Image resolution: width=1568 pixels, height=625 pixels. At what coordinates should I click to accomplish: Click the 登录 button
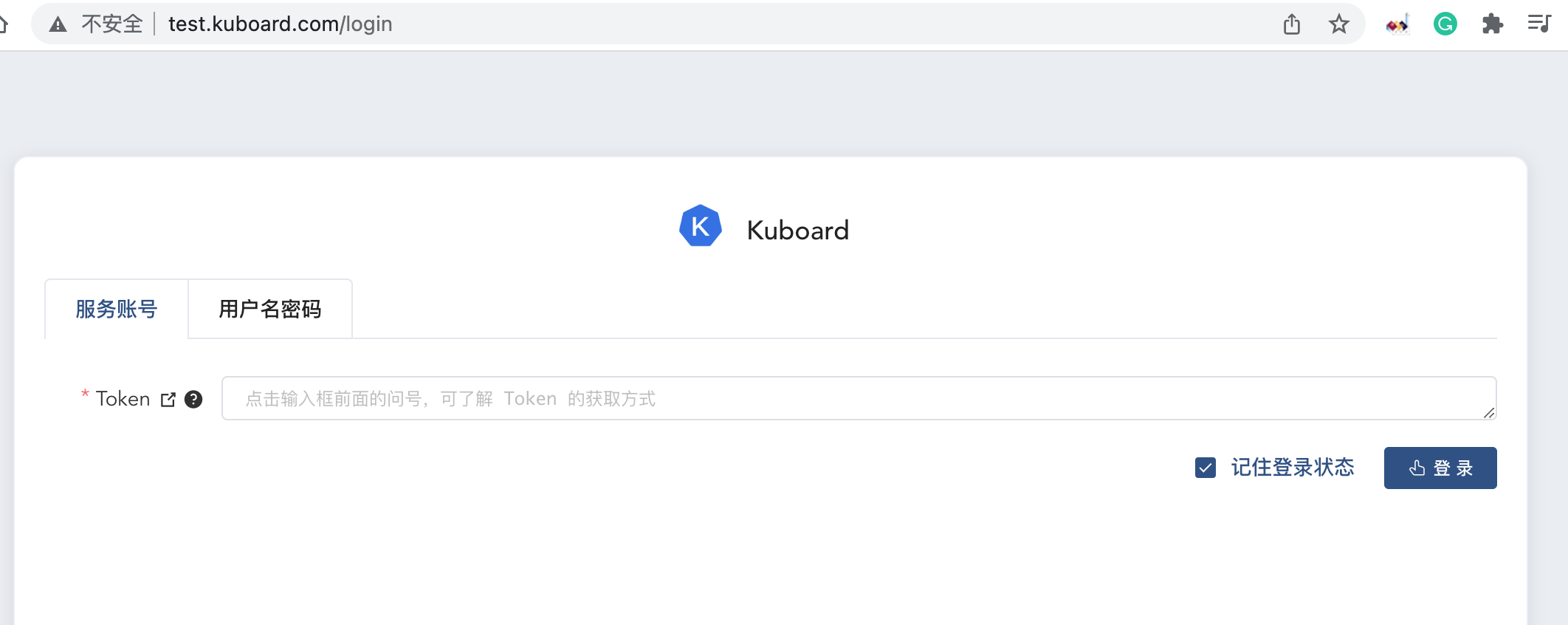point(1440,468)
